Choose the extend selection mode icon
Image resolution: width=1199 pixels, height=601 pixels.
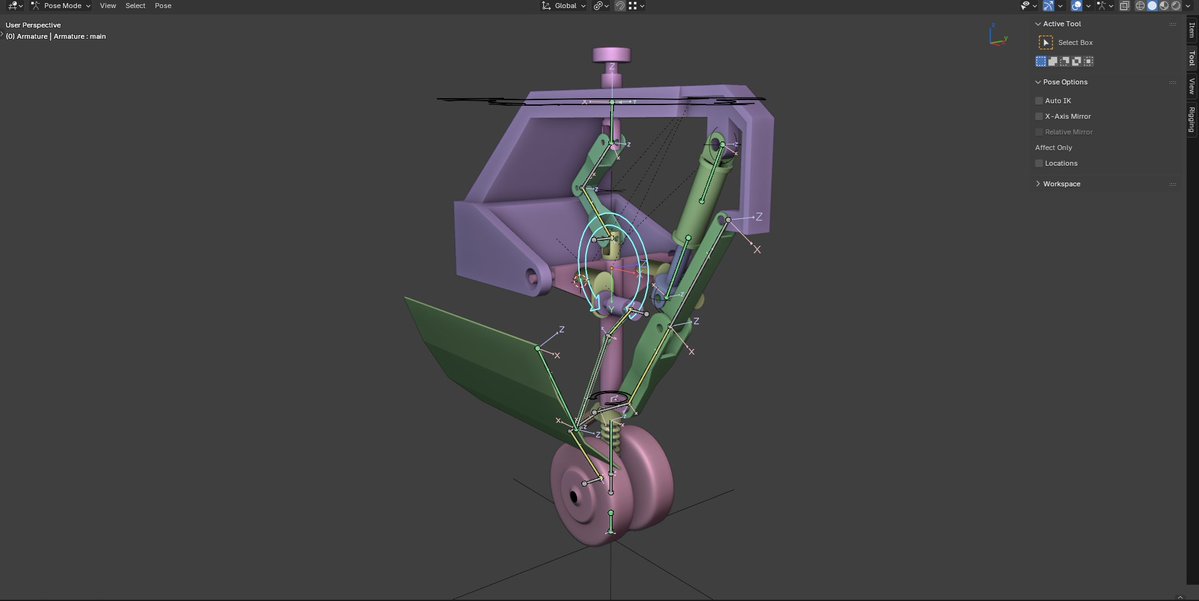click(x=1052, y=61)
